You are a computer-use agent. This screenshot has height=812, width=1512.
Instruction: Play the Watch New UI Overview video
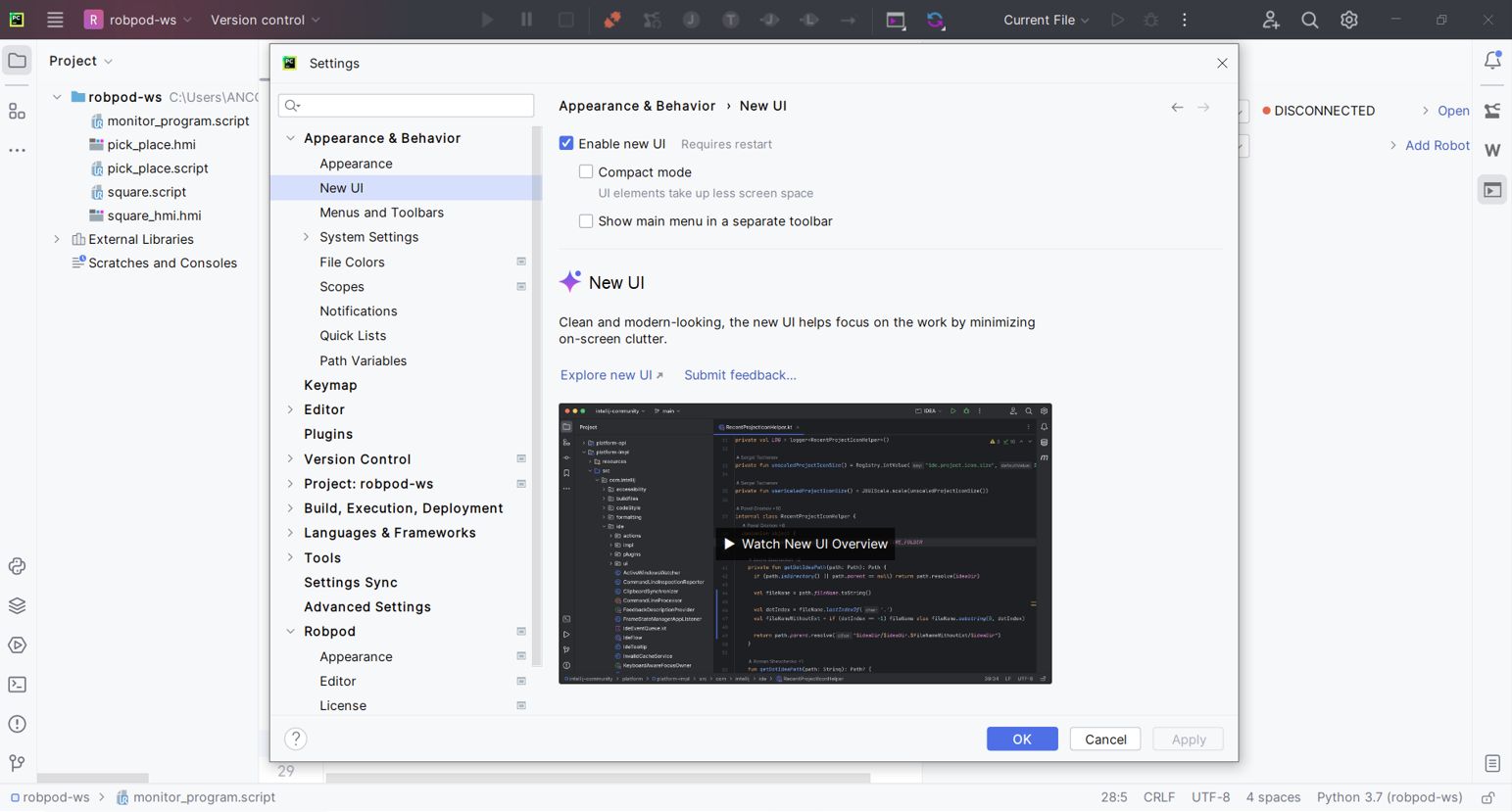pos(805,544)
